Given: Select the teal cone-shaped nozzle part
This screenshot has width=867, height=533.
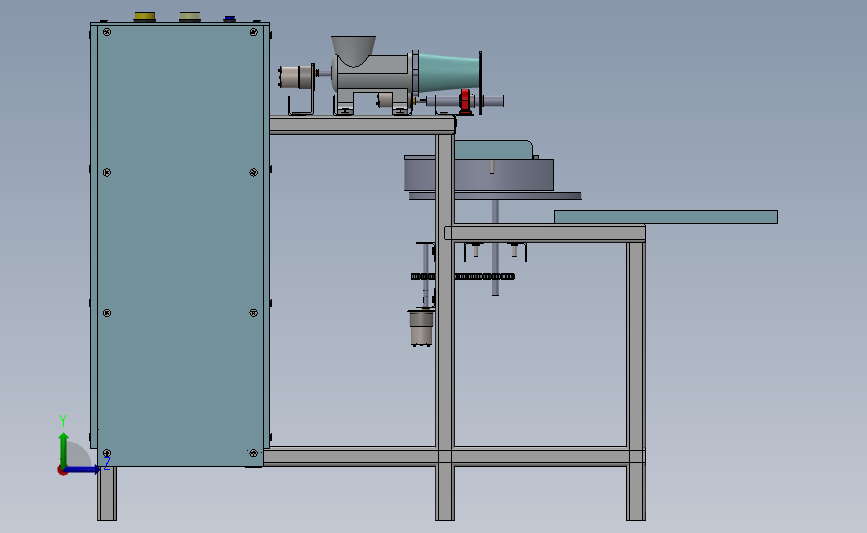Looking at the screenshot, I should click(x=448, y=72).
